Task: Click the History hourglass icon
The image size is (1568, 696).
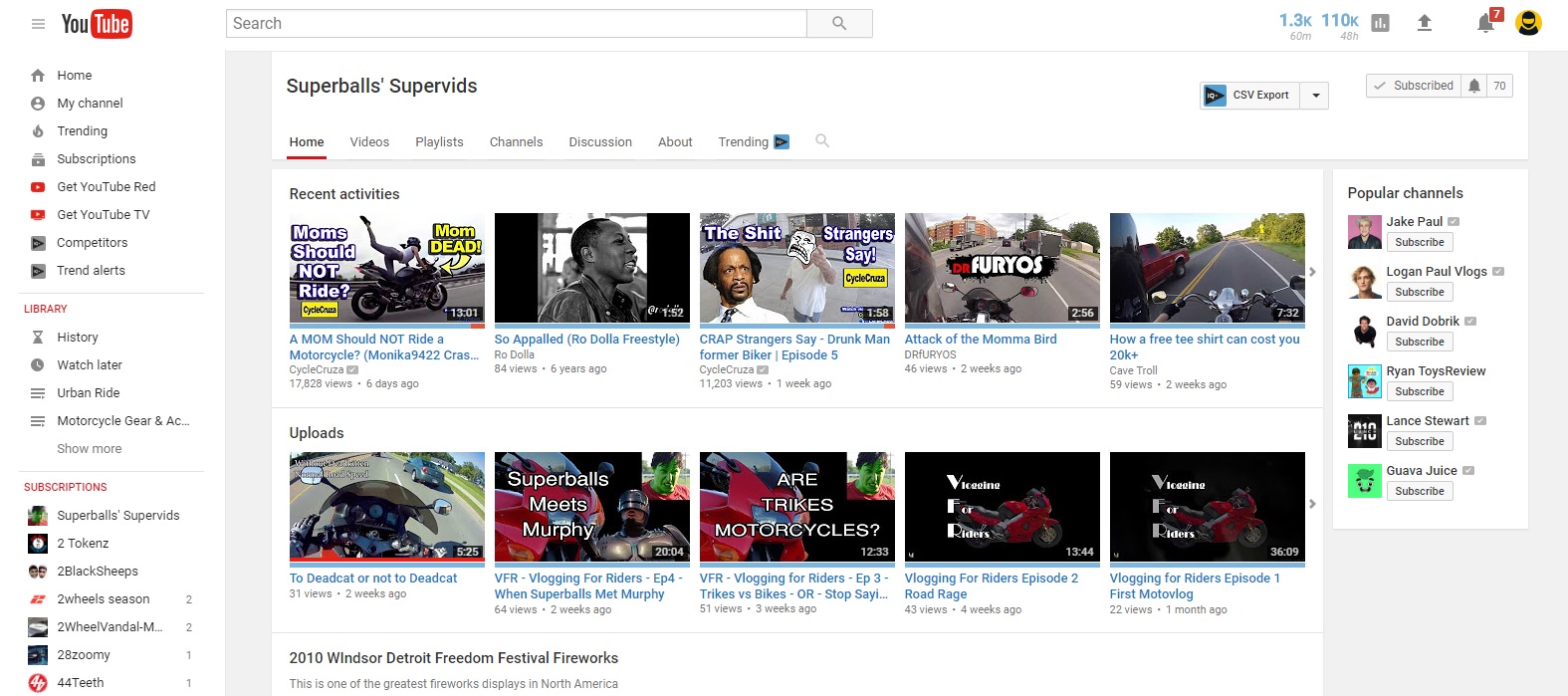Action: (x=38, y=338)
